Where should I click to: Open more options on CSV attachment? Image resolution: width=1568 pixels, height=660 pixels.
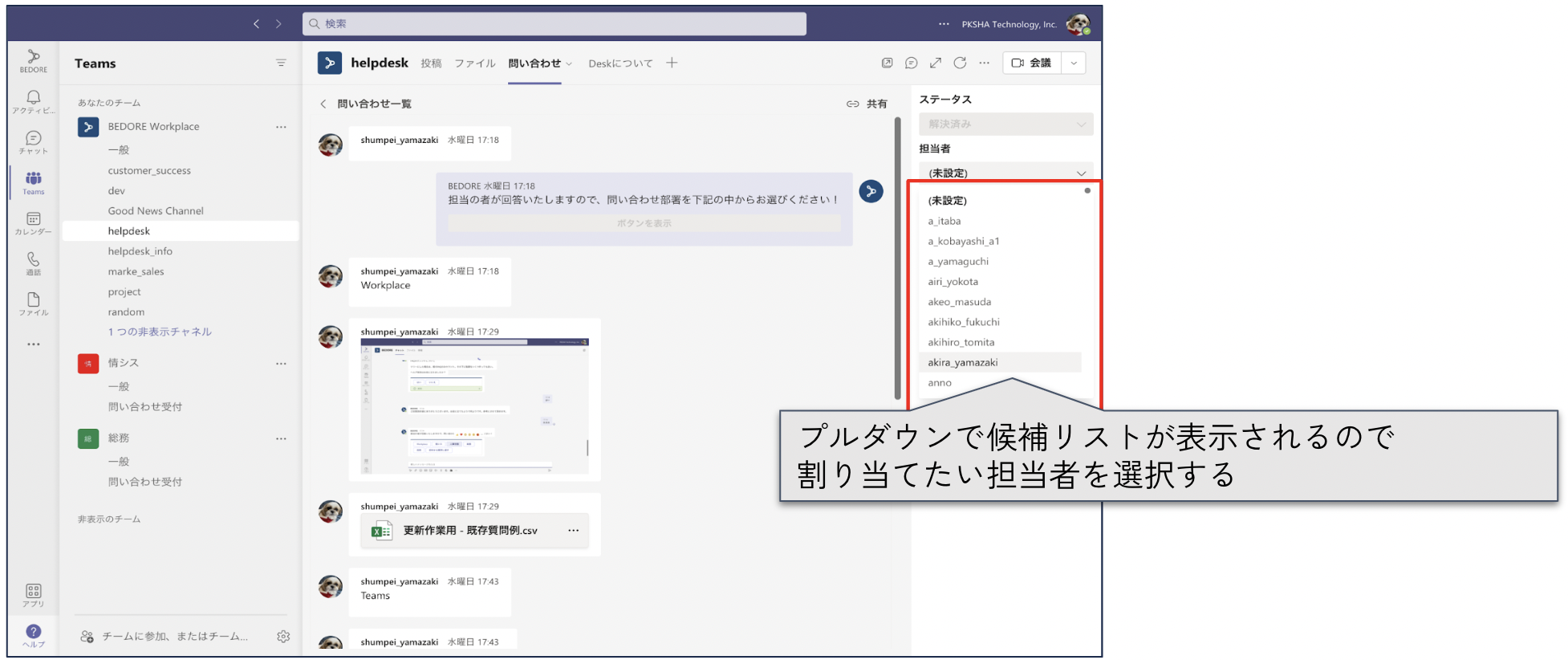coord(573,531)
